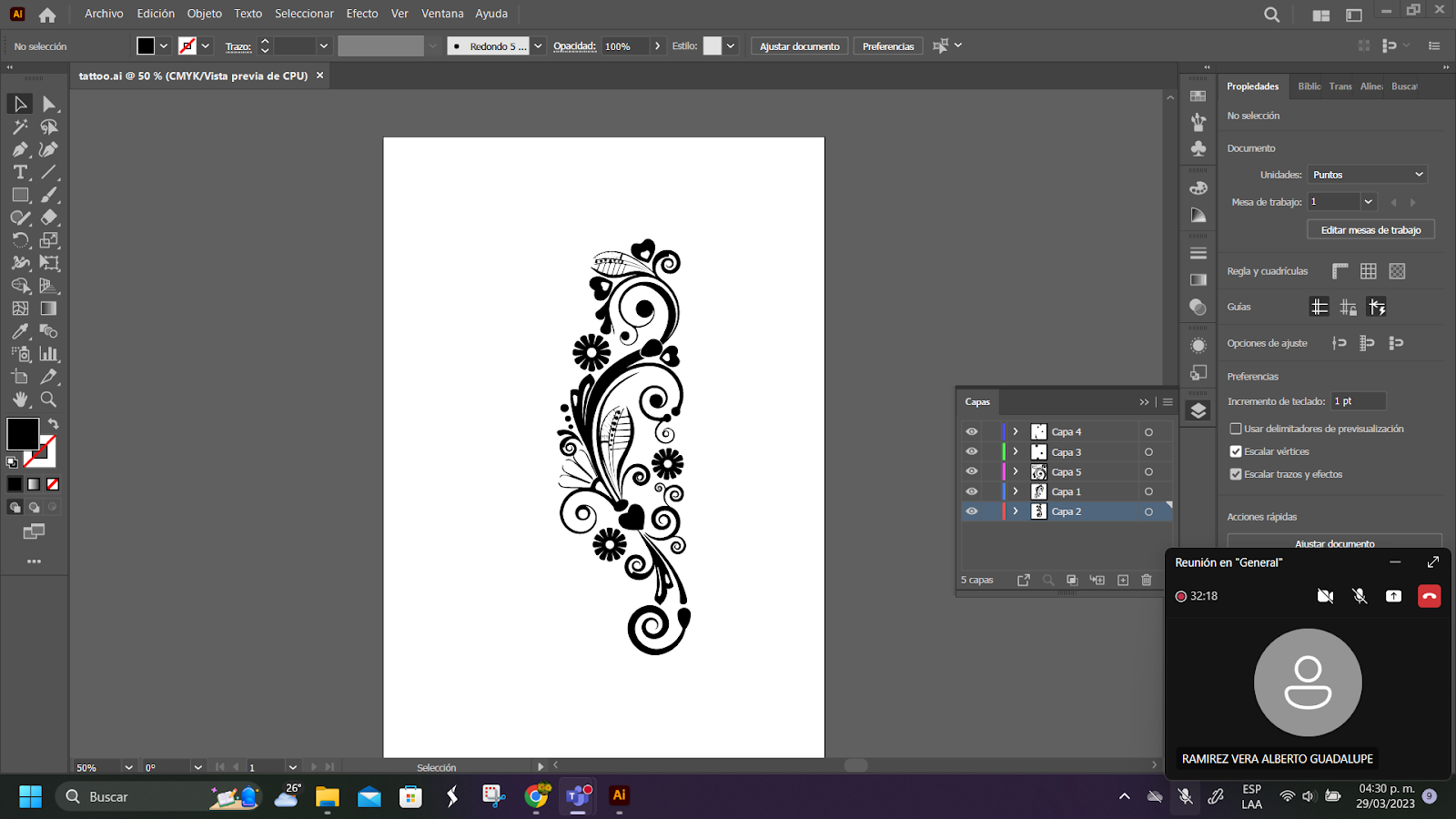Select the Pen tool
This screenshot has width=1456, height=819.
pyautogui.click(x=20, y=149)
